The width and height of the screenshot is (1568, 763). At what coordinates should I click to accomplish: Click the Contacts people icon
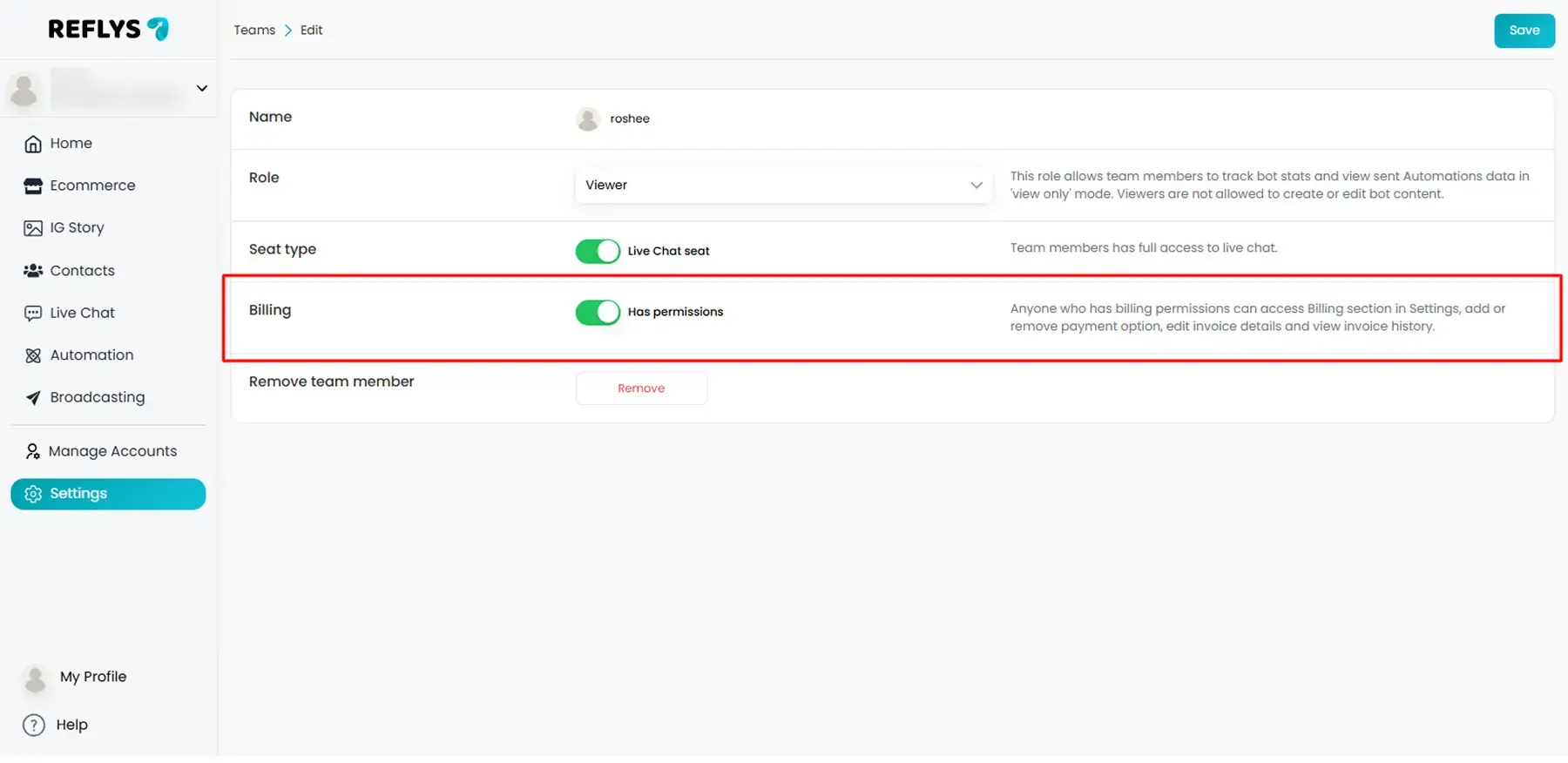click(33, 271)
